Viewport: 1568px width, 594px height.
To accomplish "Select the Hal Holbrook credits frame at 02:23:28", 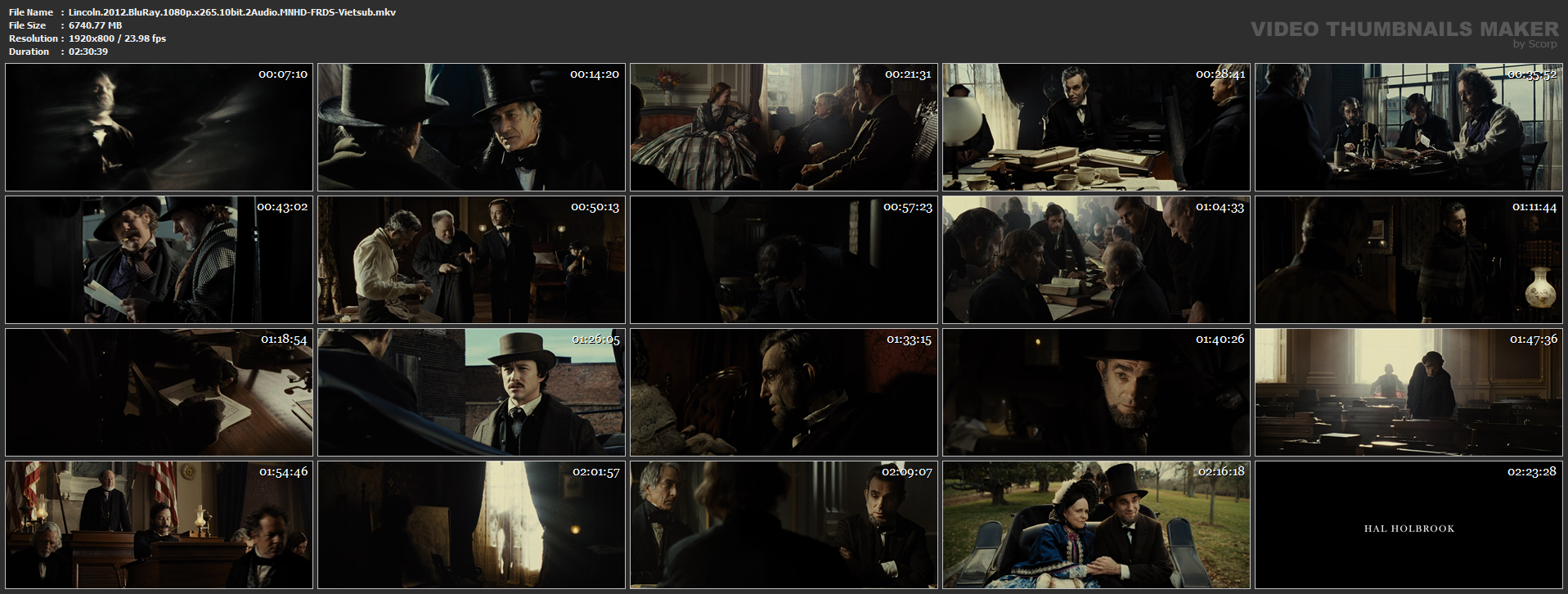I will coord(1409,525).
